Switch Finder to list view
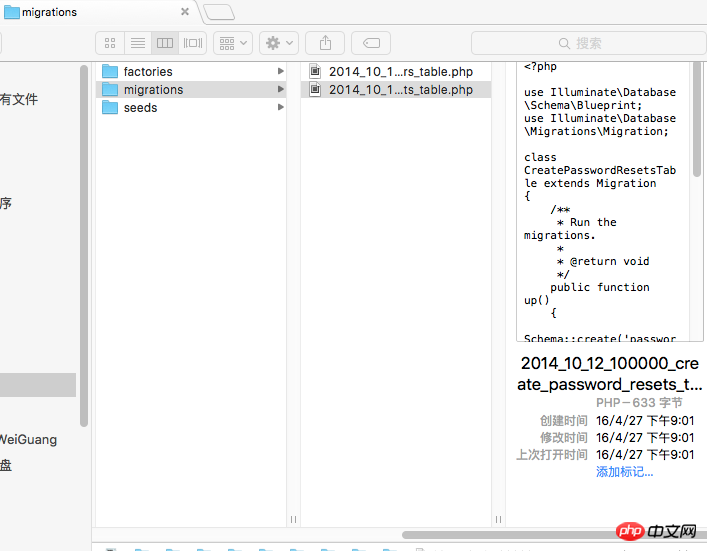Image resolution: width=707 pixels, height=551 pixels. point(138,43)
